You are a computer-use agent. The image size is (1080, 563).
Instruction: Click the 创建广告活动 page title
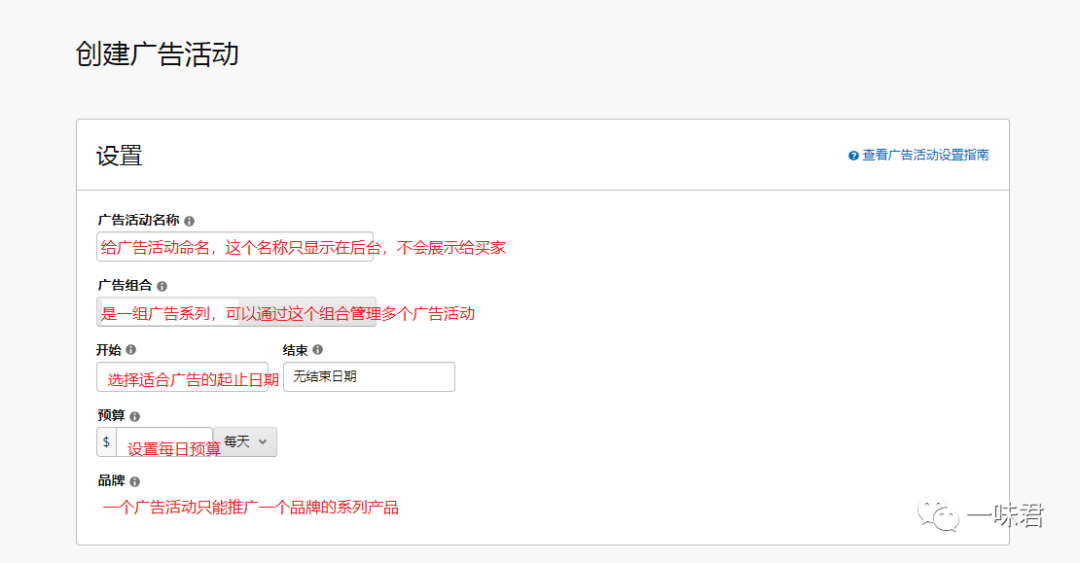pyautogui.click(x=157, y=54)
